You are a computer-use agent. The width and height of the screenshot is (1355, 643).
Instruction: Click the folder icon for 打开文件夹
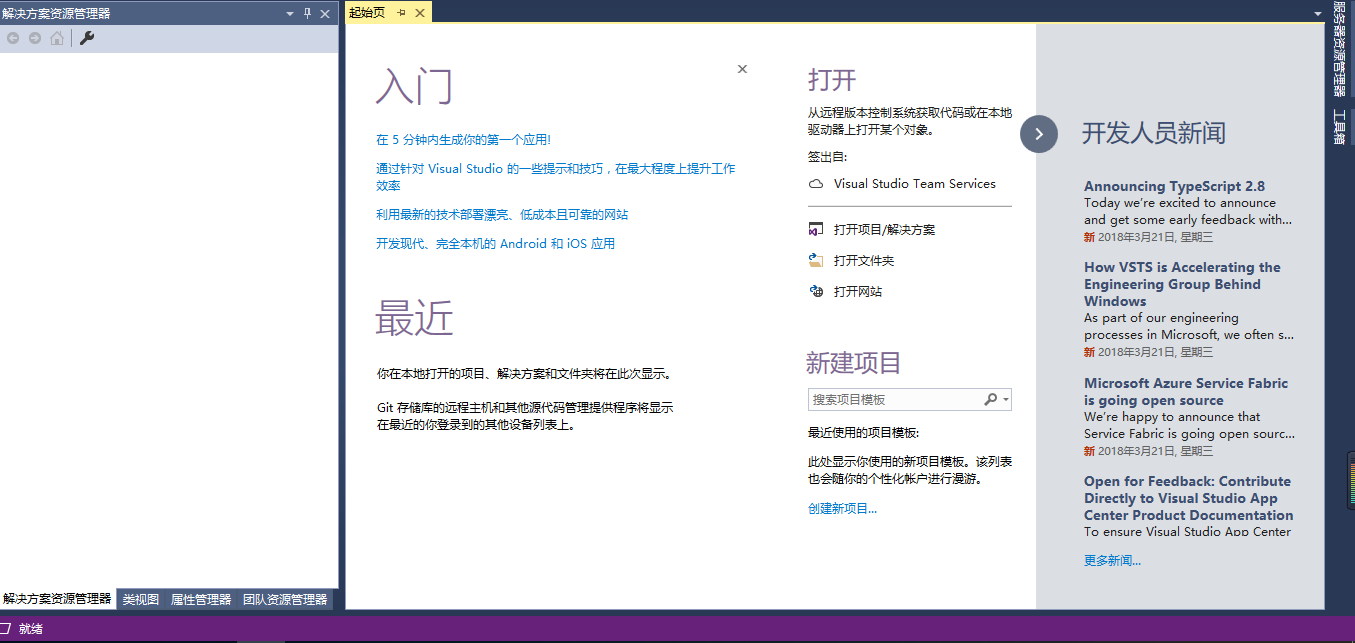815,260
